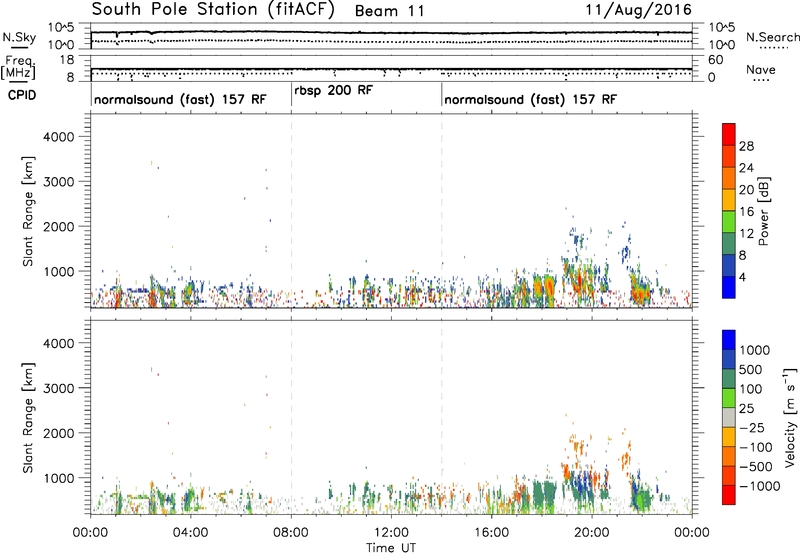Click the 'rbsp 200 RF' mode label
The image size is (800, 554).
(334, 90)
